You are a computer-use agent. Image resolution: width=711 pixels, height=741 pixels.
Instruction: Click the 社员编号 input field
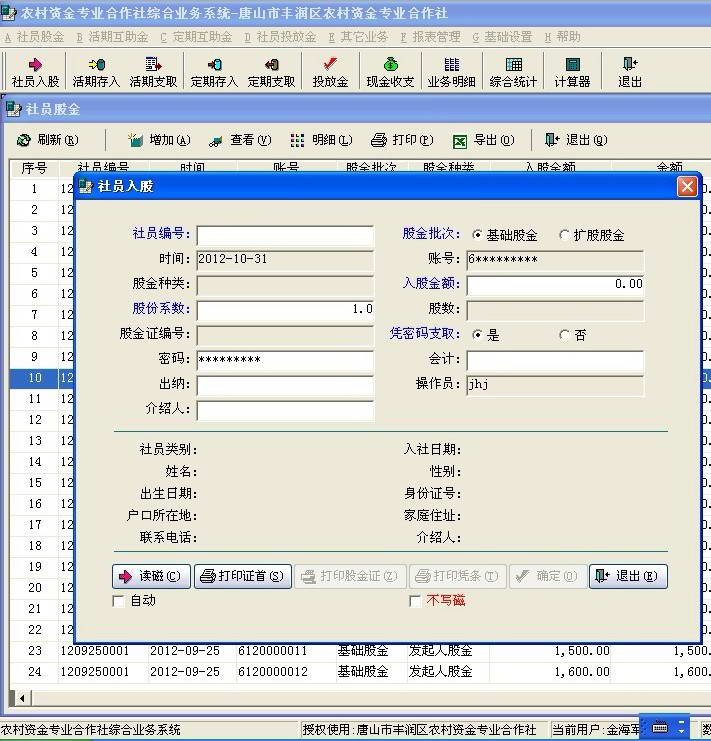coord(285,235)
